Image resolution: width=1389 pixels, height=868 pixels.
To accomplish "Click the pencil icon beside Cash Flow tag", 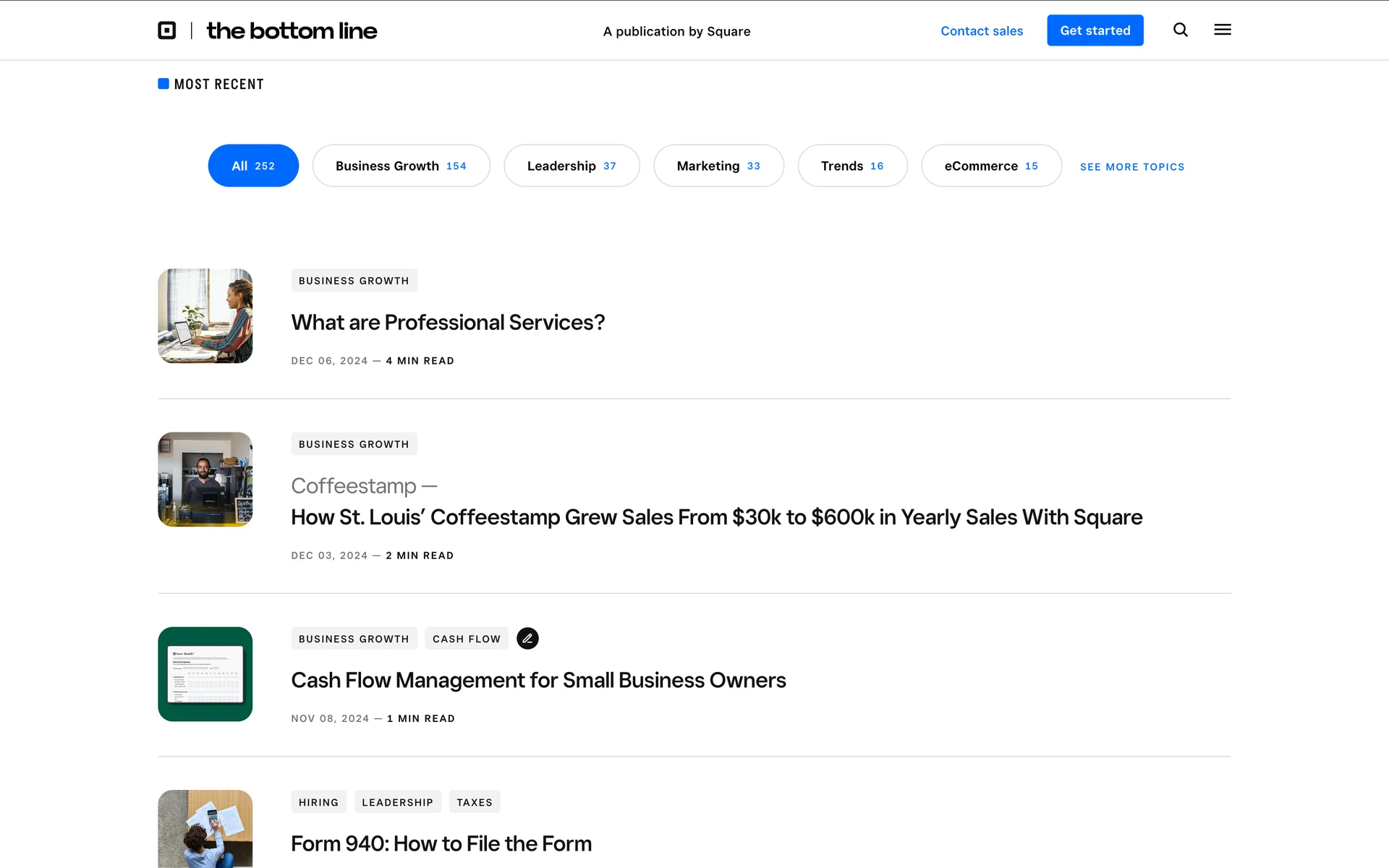I will (527, 638).
